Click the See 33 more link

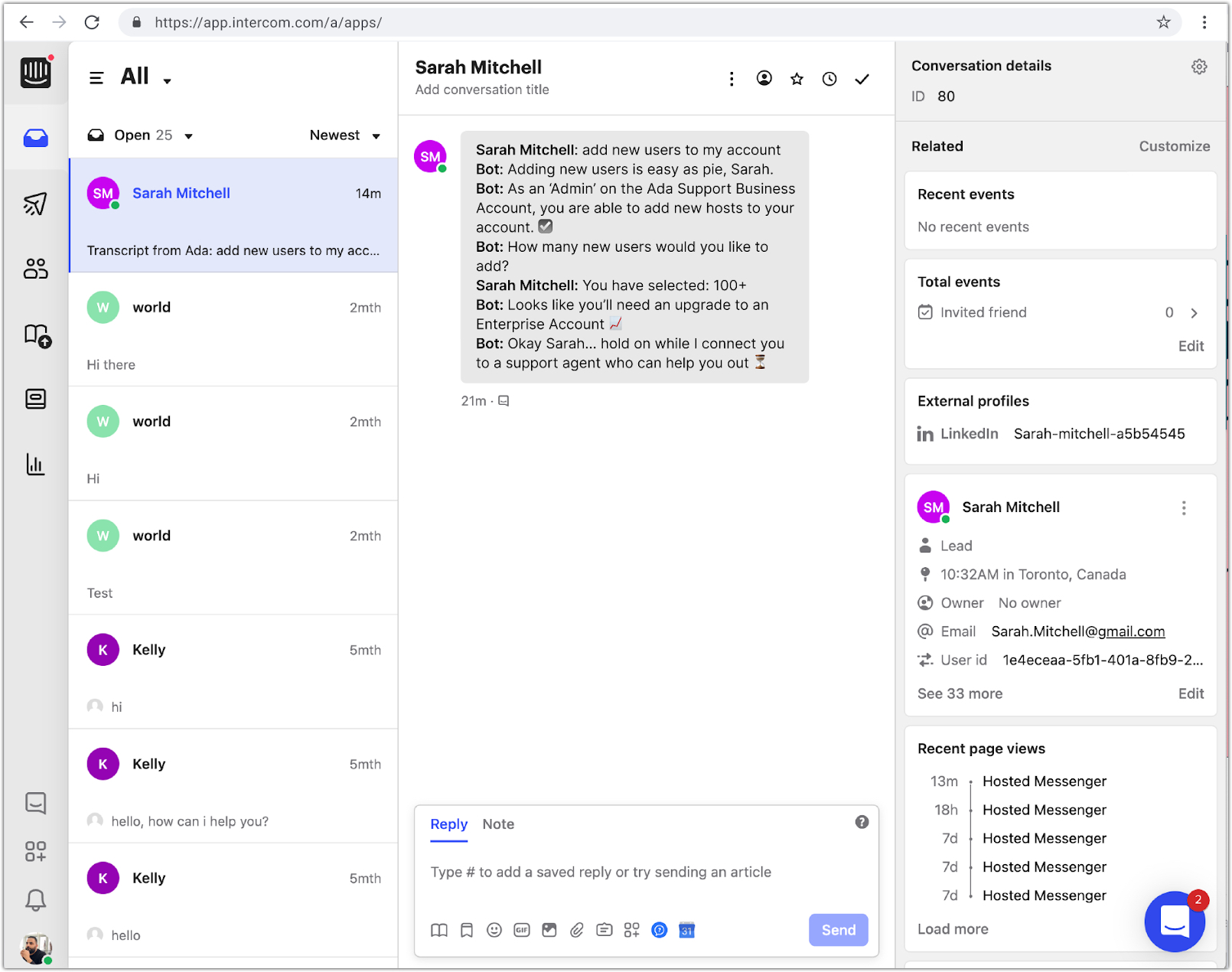click(960, 693)
